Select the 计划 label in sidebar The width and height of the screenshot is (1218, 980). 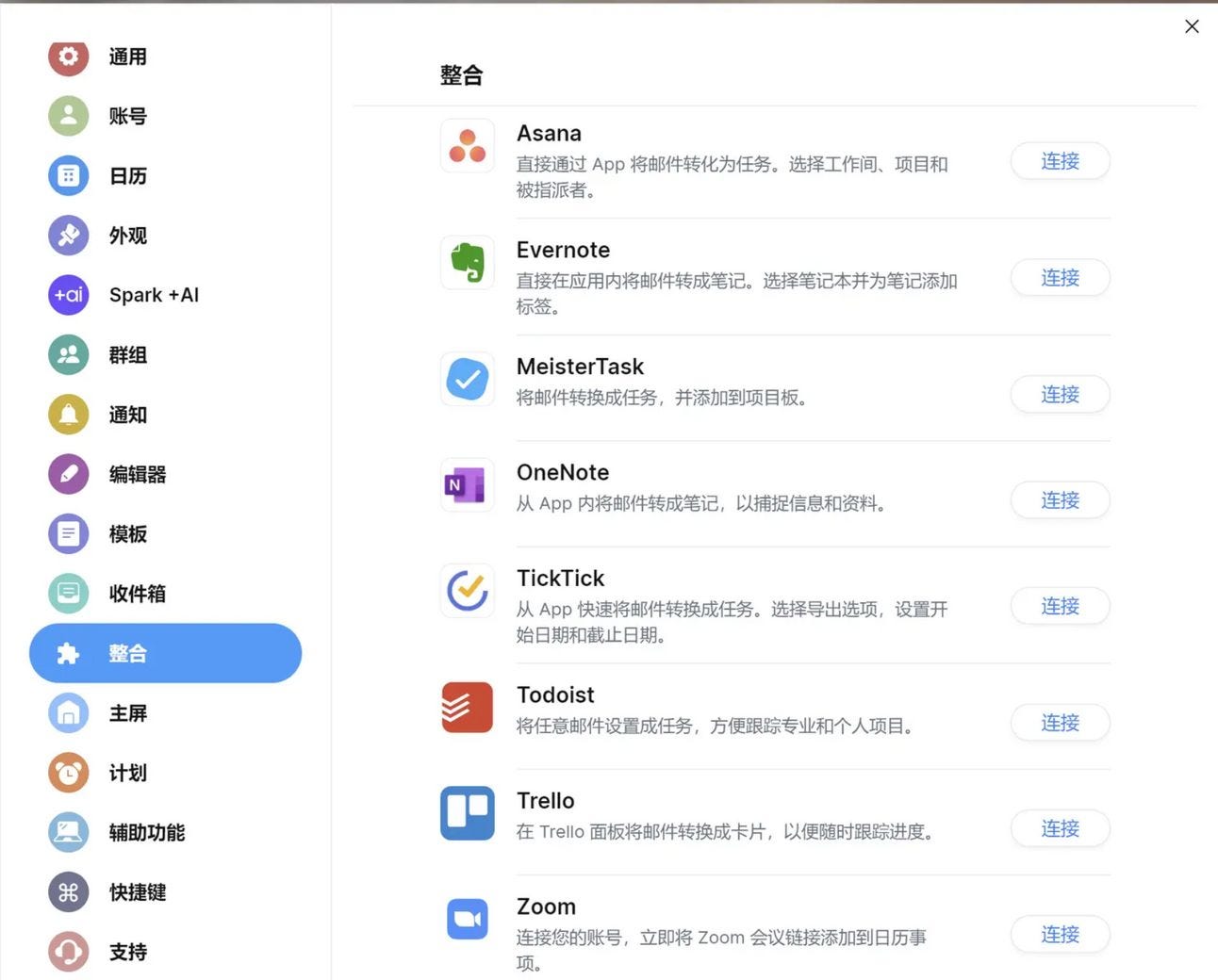[128, 773]
